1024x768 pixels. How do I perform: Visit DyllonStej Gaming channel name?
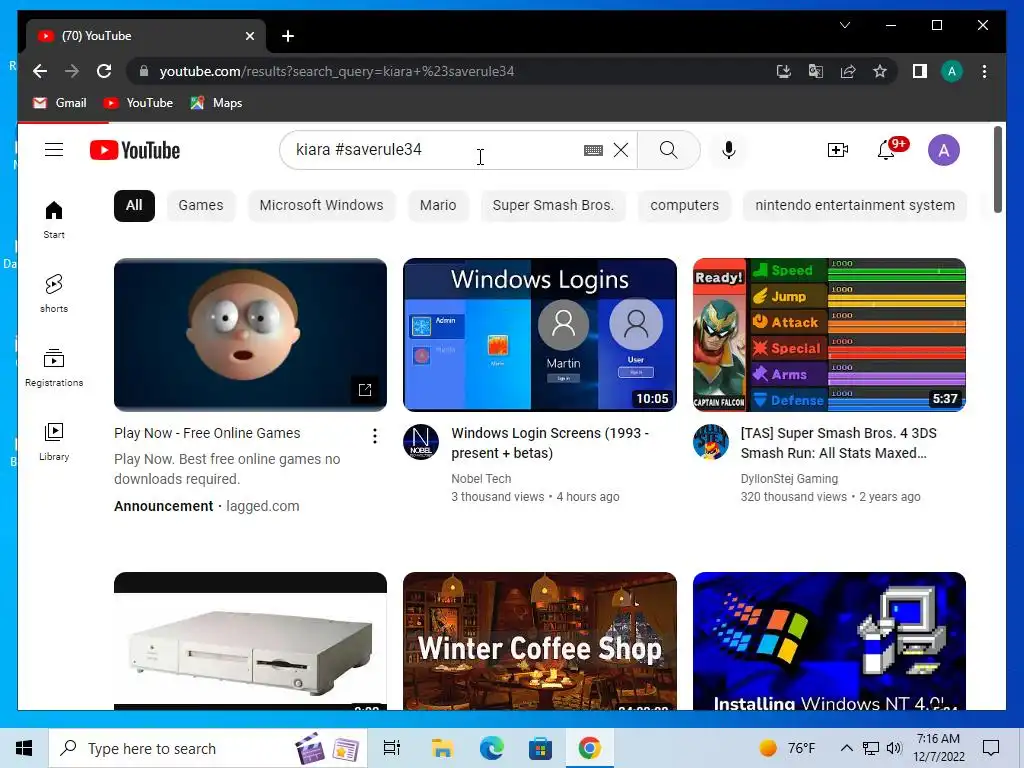point(789,479)
